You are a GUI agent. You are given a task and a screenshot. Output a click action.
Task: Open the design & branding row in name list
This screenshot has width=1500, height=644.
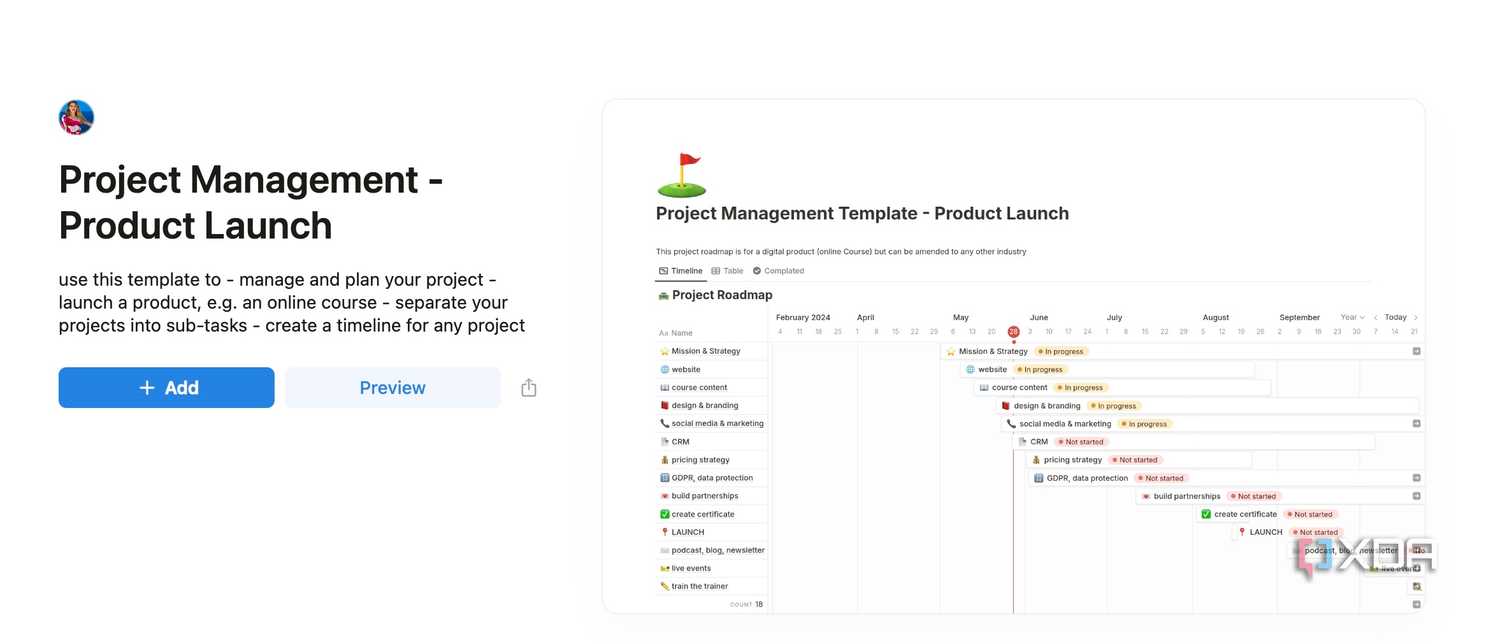click(x=712, y=405)
